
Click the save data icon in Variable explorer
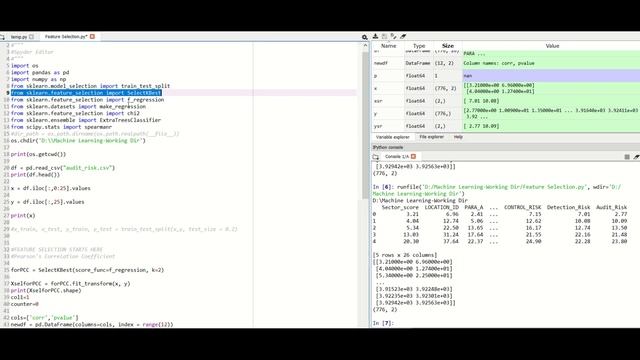click(384, 36)
